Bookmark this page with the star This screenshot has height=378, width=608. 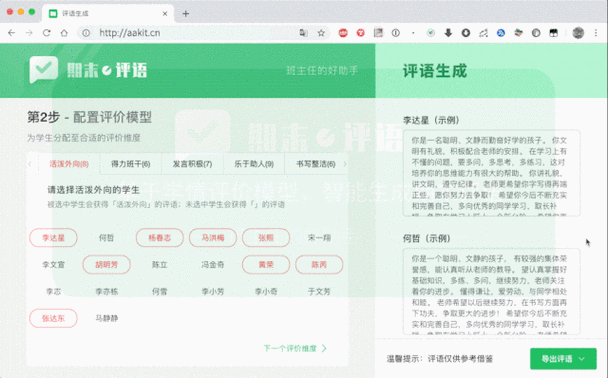(321, 33)
